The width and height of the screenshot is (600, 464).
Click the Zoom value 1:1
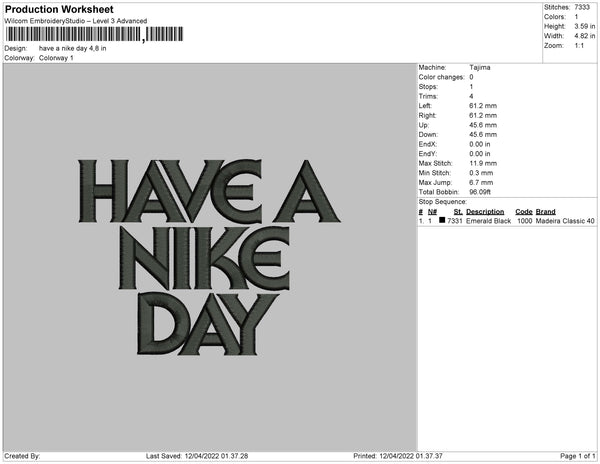click(579, 46)
